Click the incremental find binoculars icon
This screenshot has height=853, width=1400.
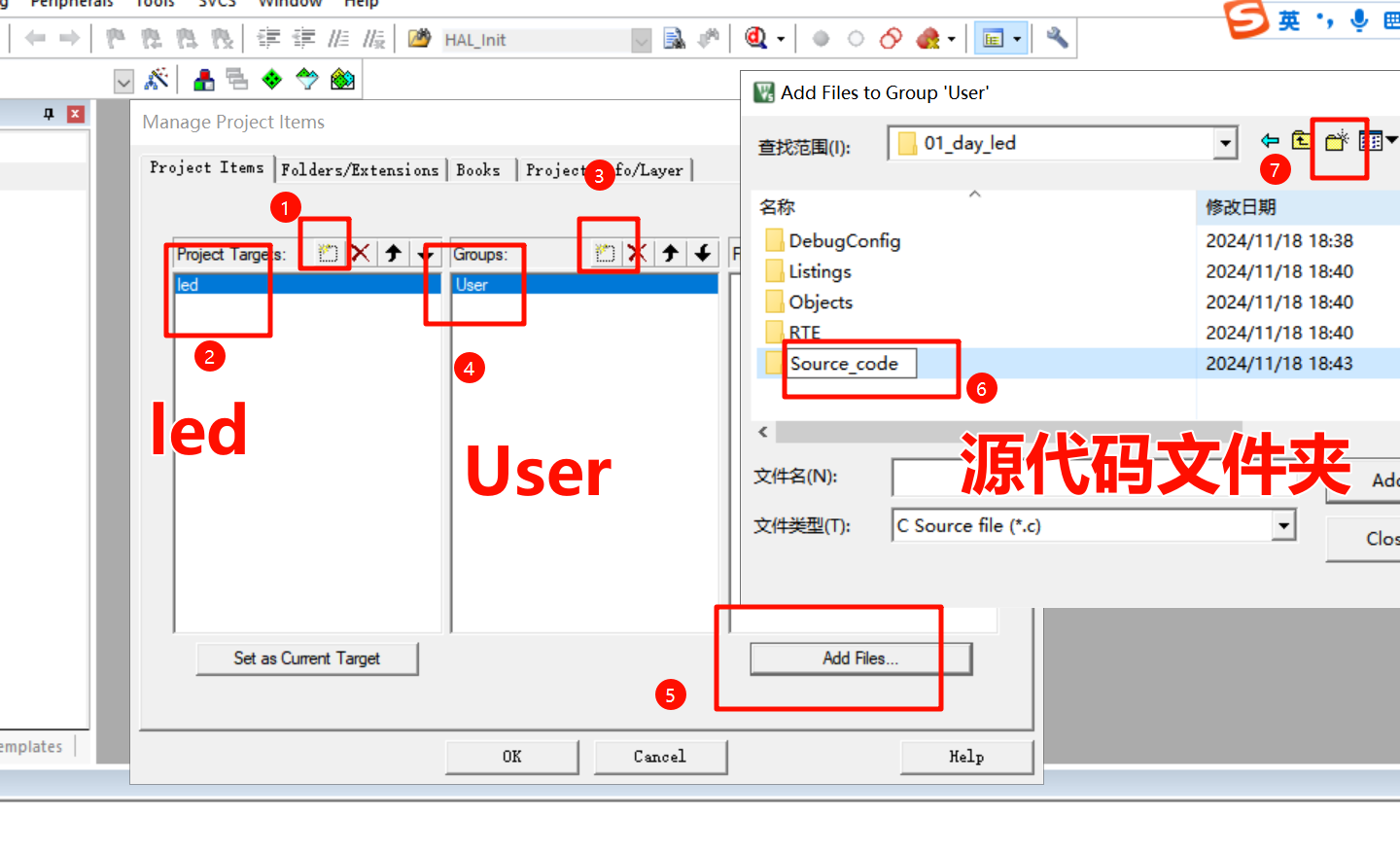(x=710, y=38)
